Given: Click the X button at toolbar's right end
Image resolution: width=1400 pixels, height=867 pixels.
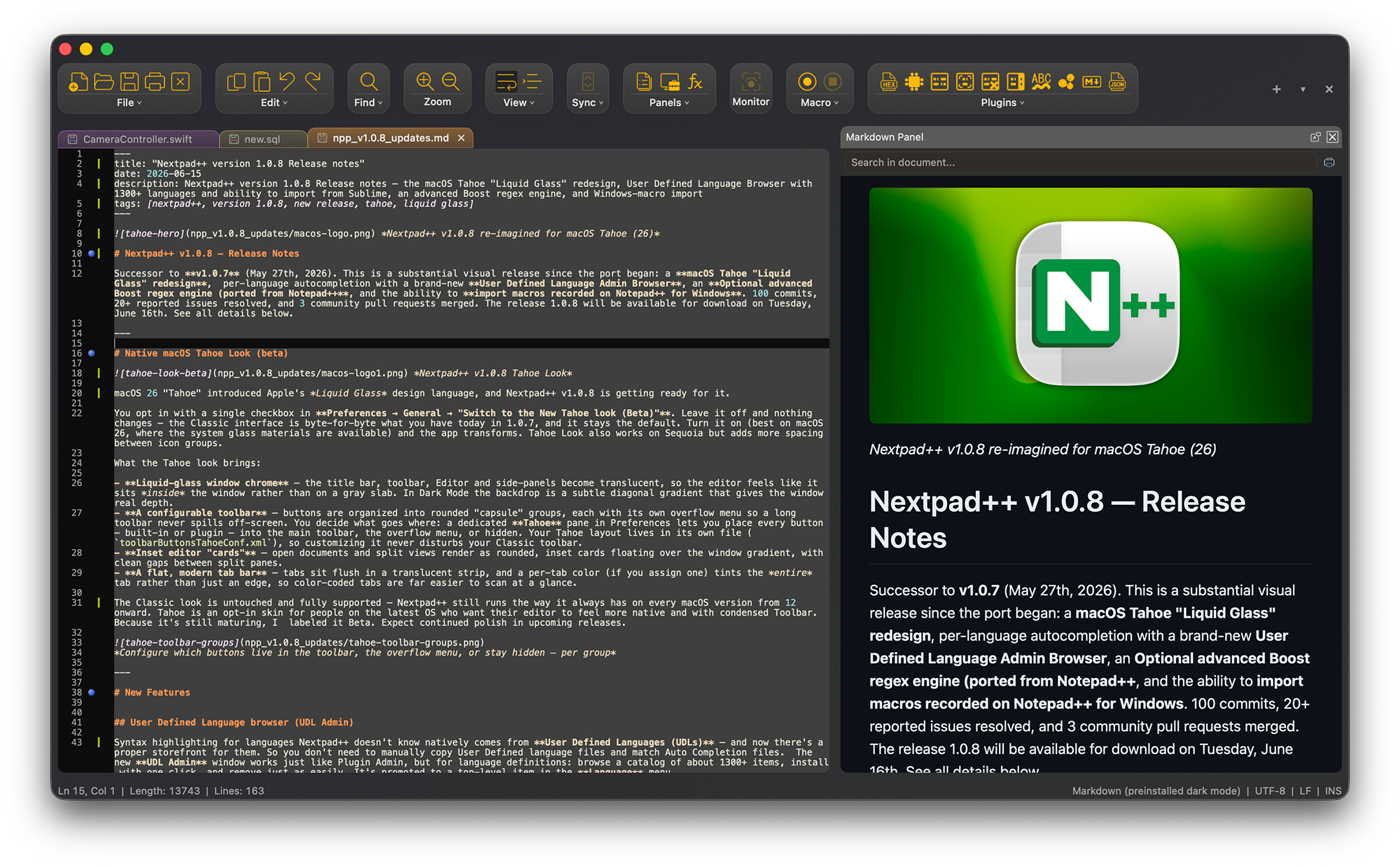Looking at the screenshot, I should [x=1329, y=89].
